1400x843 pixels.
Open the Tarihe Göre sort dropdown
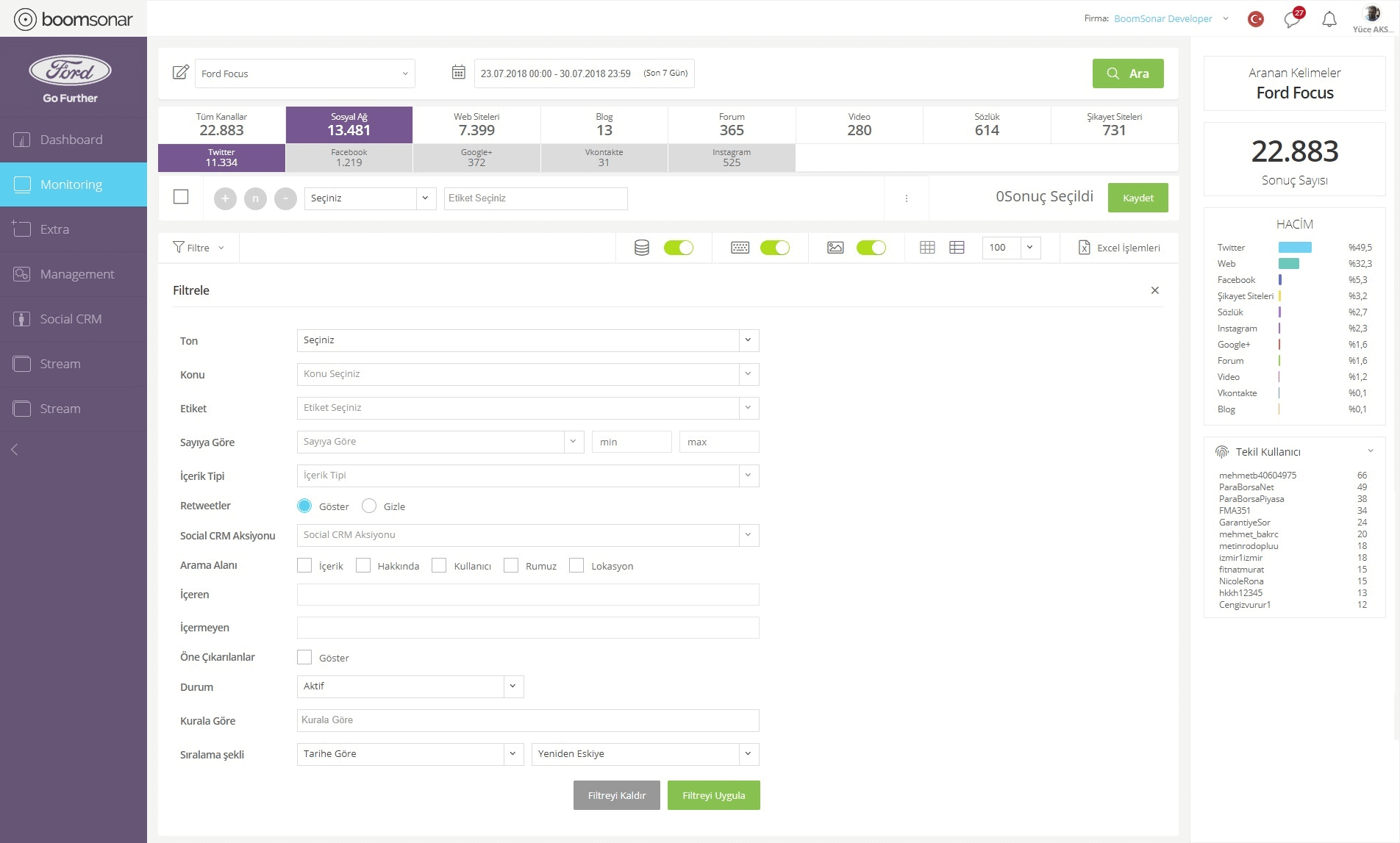(410, 754)
